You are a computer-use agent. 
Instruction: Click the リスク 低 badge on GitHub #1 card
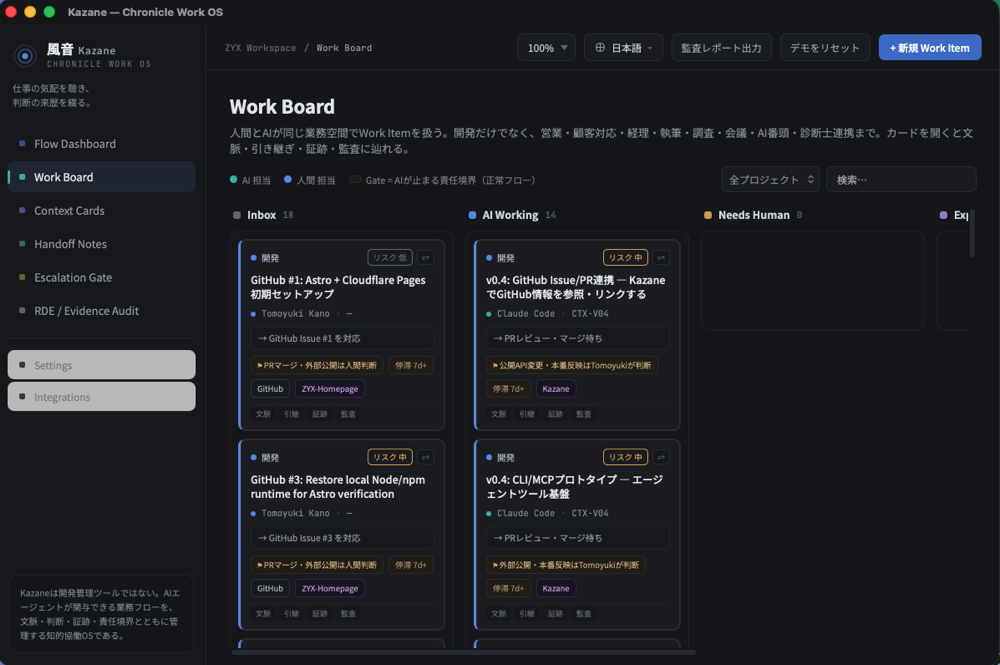point(390,258)
